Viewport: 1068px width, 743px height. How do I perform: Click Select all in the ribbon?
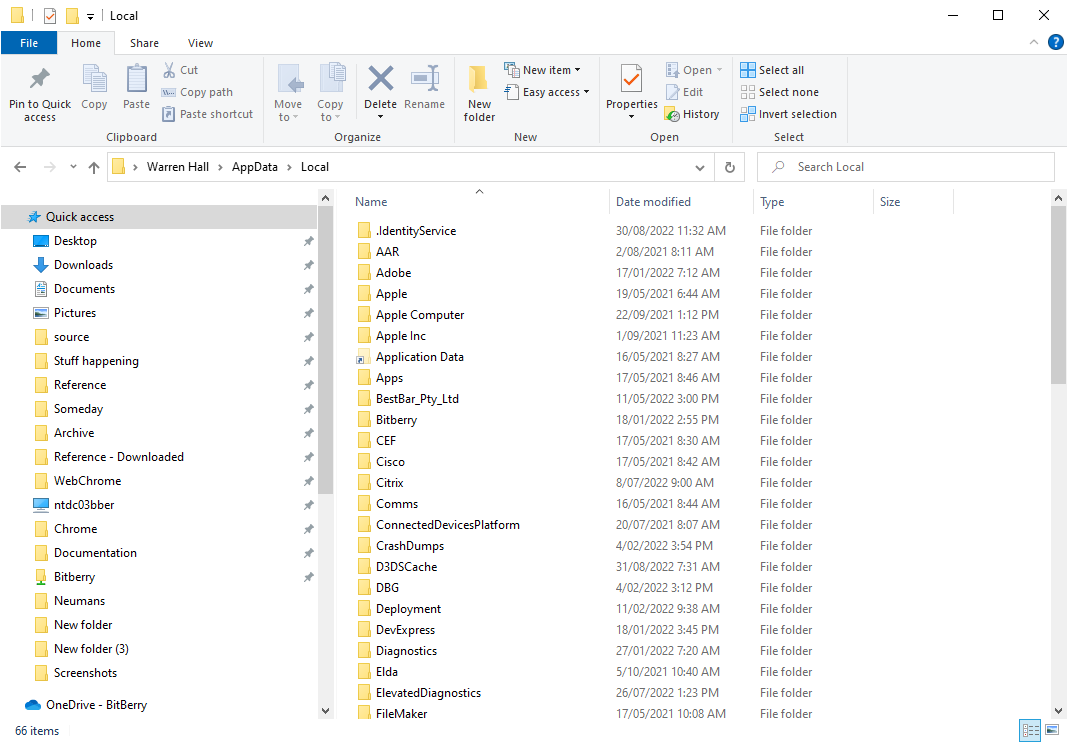[x=772, y=70]
